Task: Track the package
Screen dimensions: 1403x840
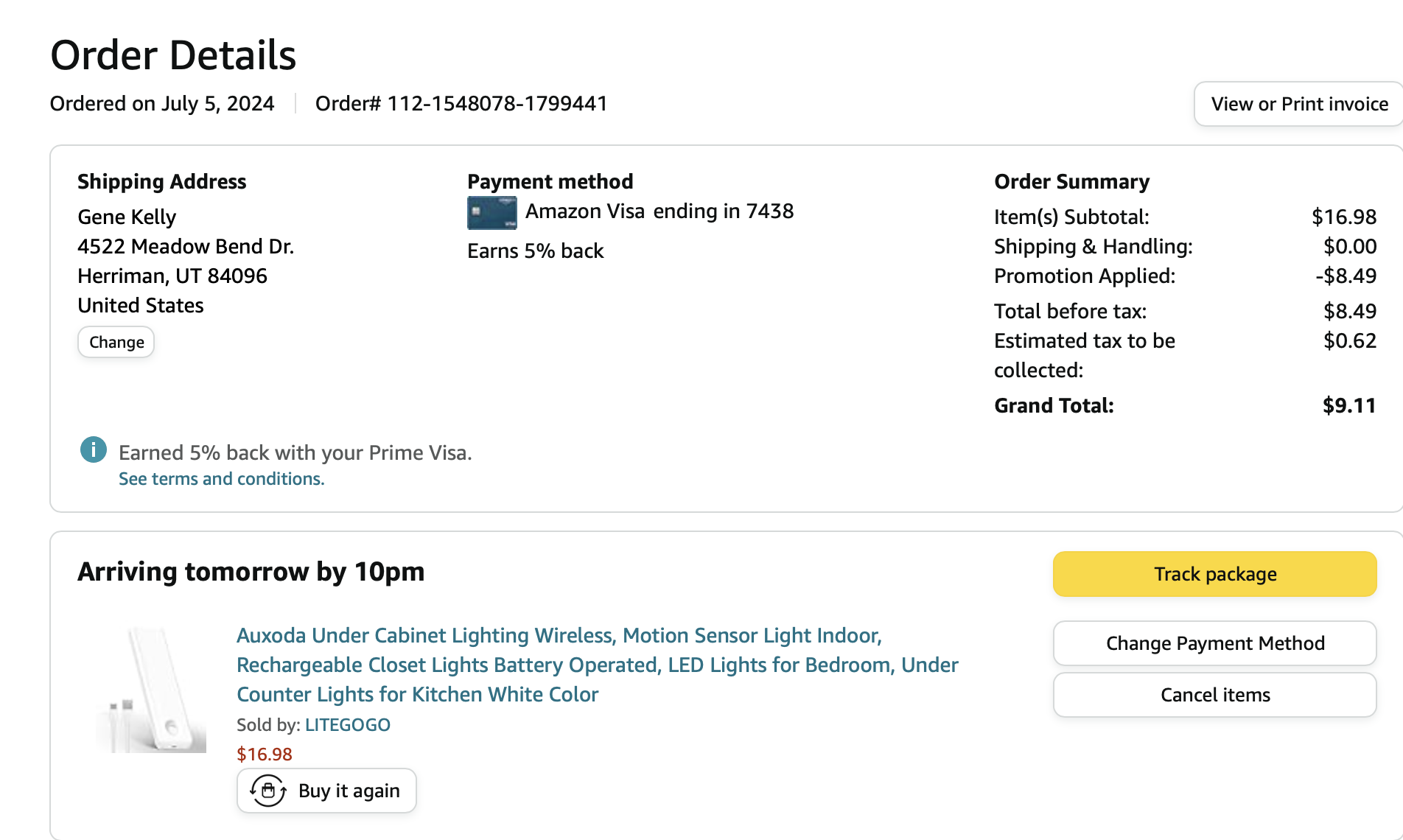Action: coord(1214,574)
